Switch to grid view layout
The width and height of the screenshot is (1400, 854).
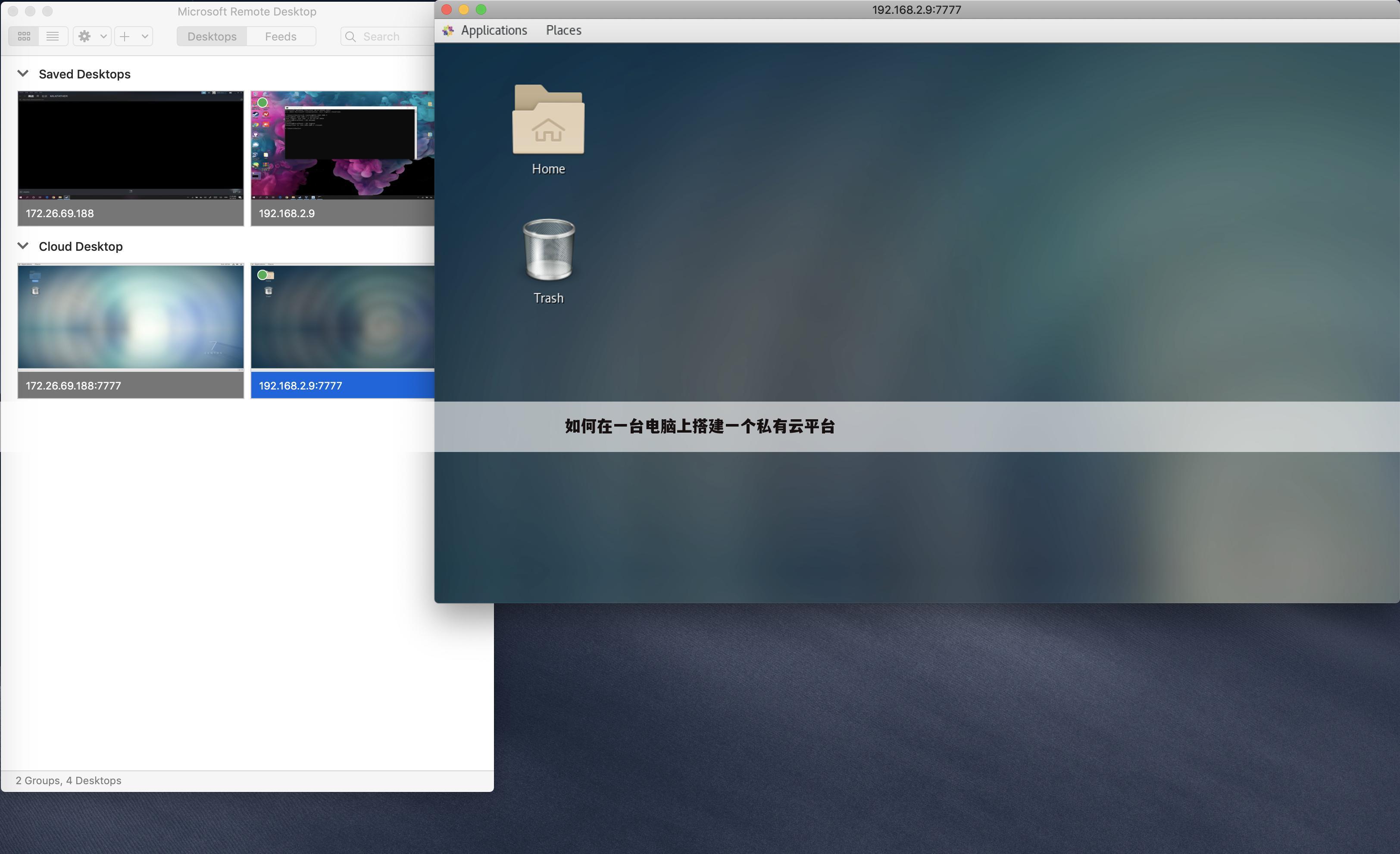[24, 36]
